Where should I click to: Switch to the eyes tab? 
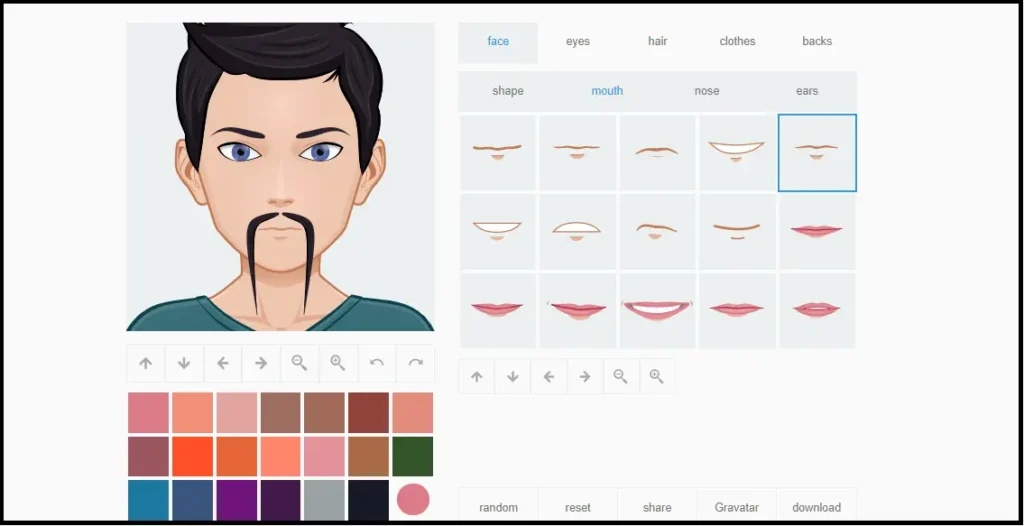(578, 41)
